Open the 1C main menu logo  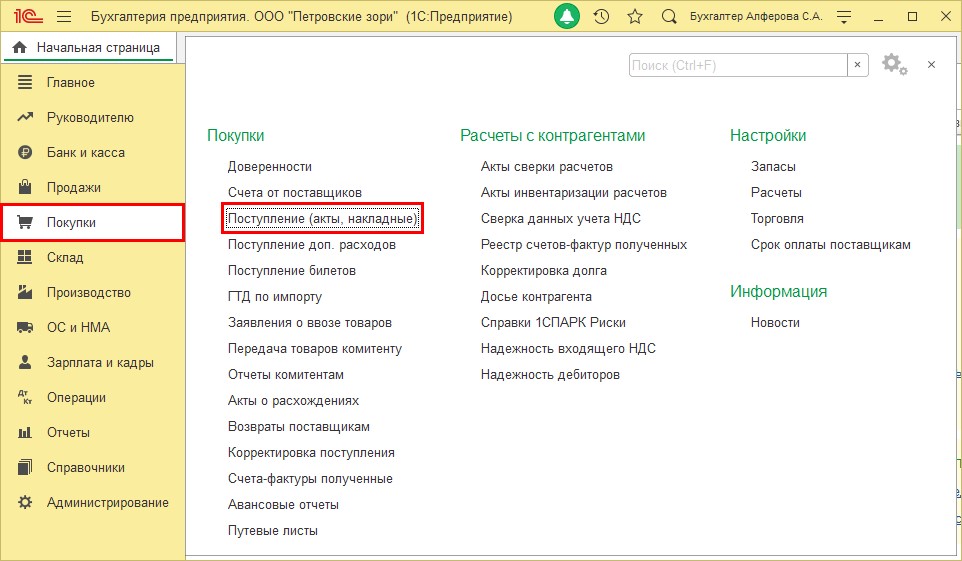pos(28,16)
